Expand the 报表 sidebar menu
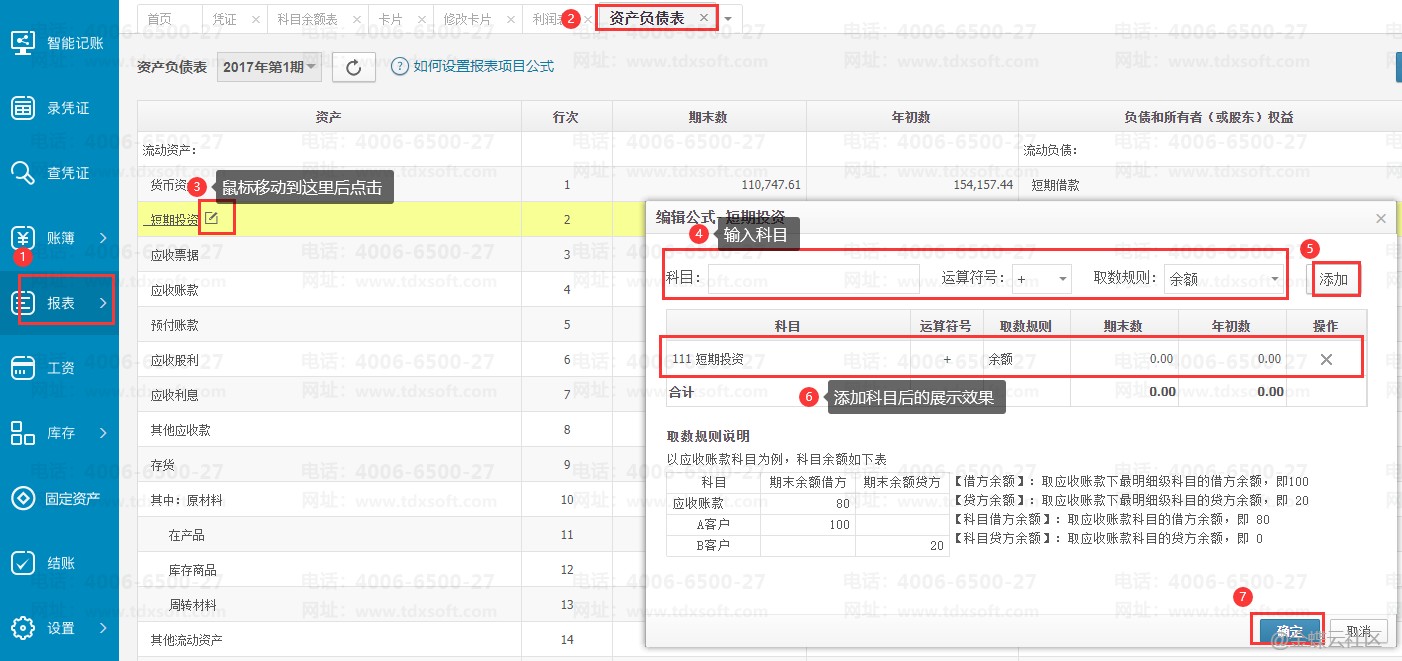The width and height of the screenshot is (1402, 661). pyautogui.click(x=66, y=303)
